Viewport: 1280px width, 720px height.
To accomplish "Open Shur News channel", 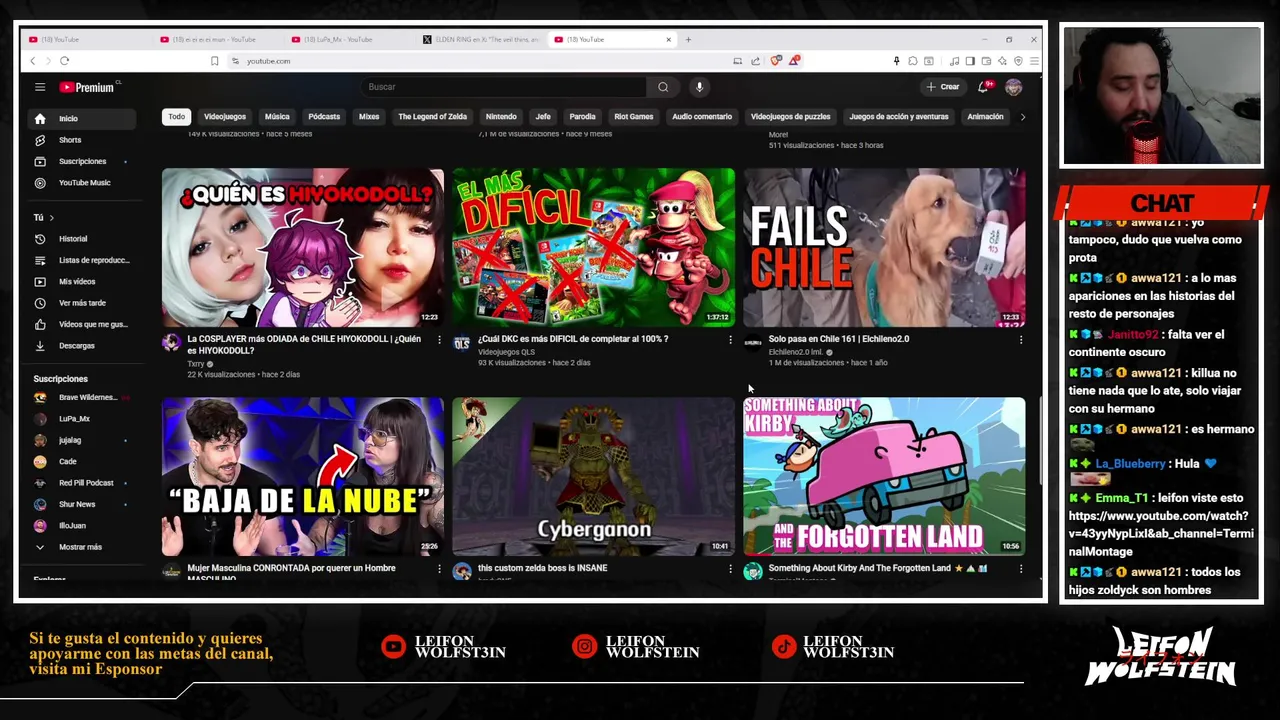I will [x=84, y=504].
